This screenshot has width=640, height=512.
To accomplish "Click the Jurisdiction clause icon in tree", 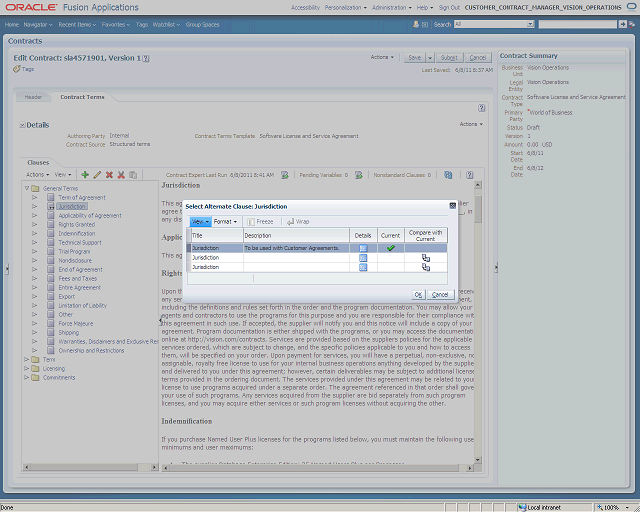I will coord(51,207).
